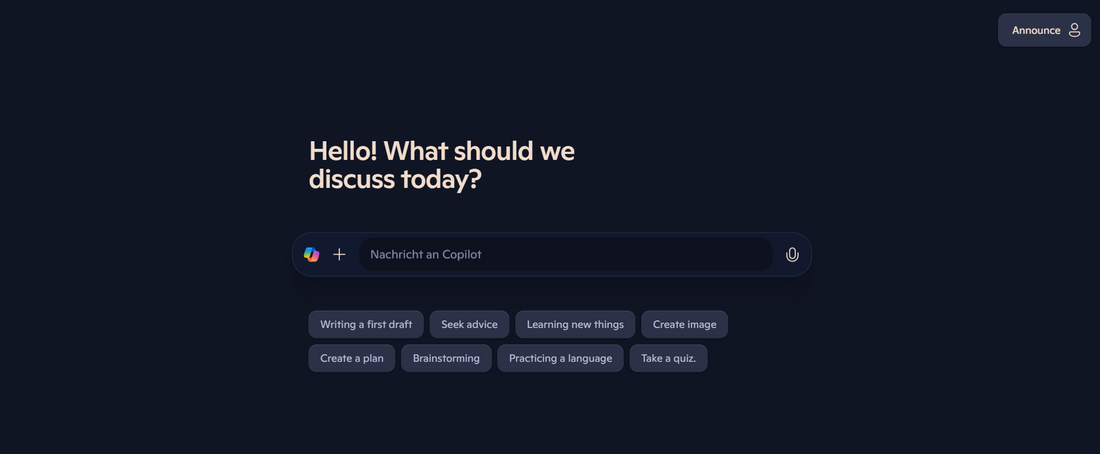Pick the 'Learning new things' chip

coord(575,324)
